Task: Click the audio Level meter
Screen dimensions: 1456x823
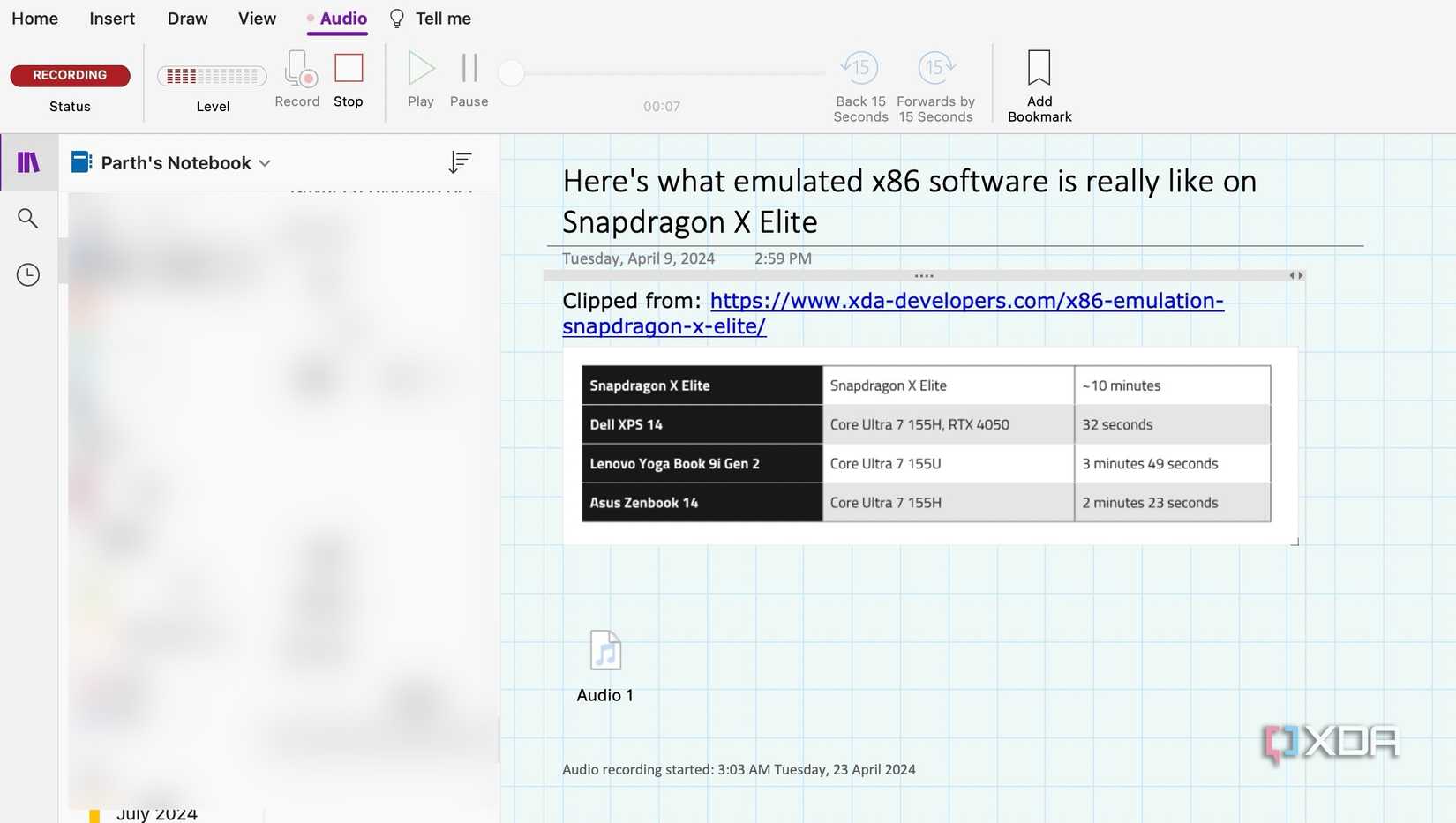Action: [212, 76]
